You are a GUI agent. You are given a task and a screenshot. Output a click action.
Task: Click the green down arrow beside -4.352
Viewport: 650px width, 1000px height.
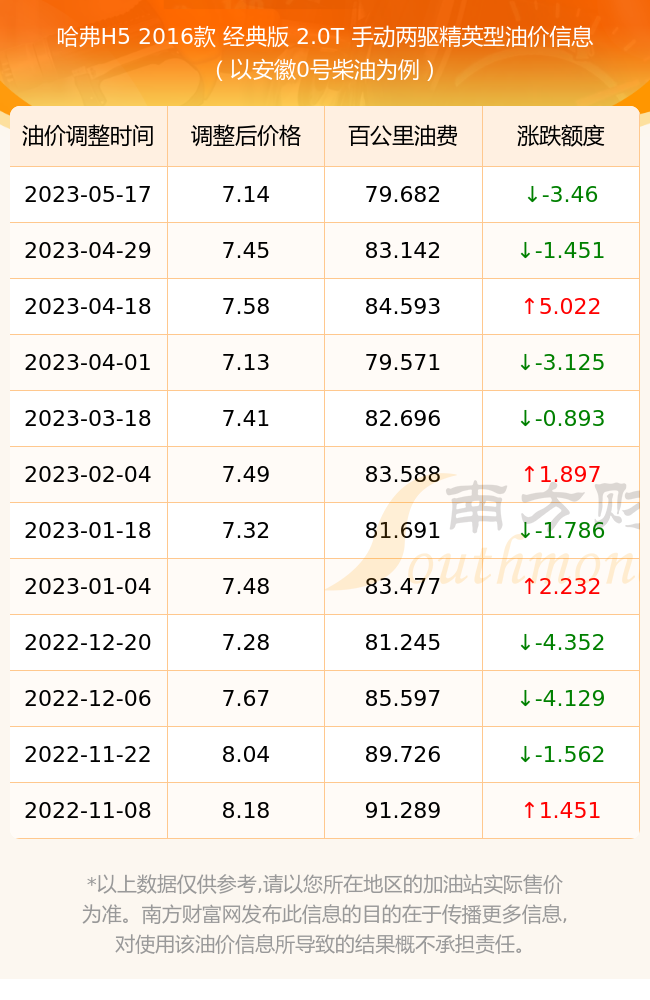click(x=525, y=642)
